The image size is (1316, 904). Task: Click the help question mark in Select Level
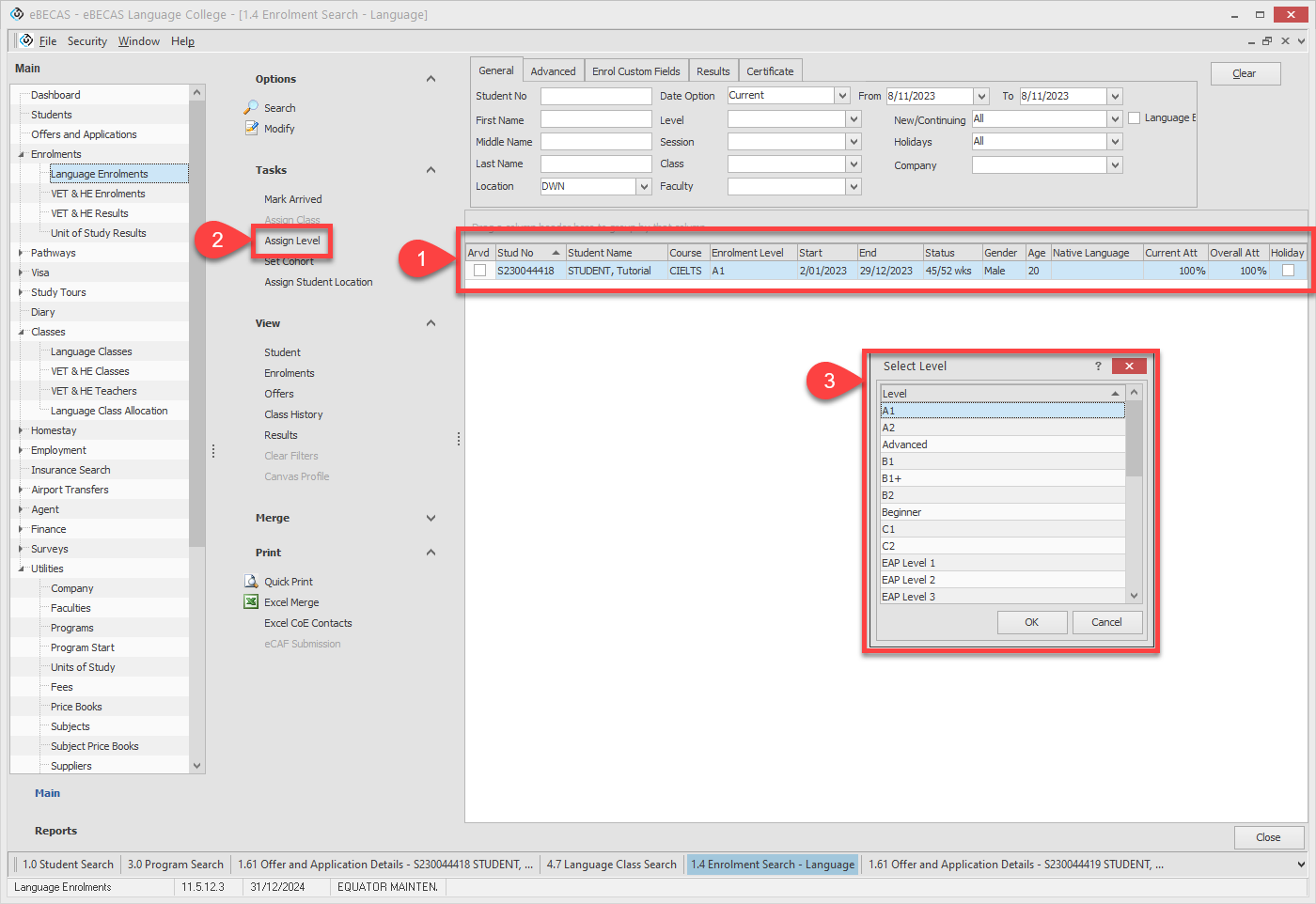click(x=1097, y=366)
